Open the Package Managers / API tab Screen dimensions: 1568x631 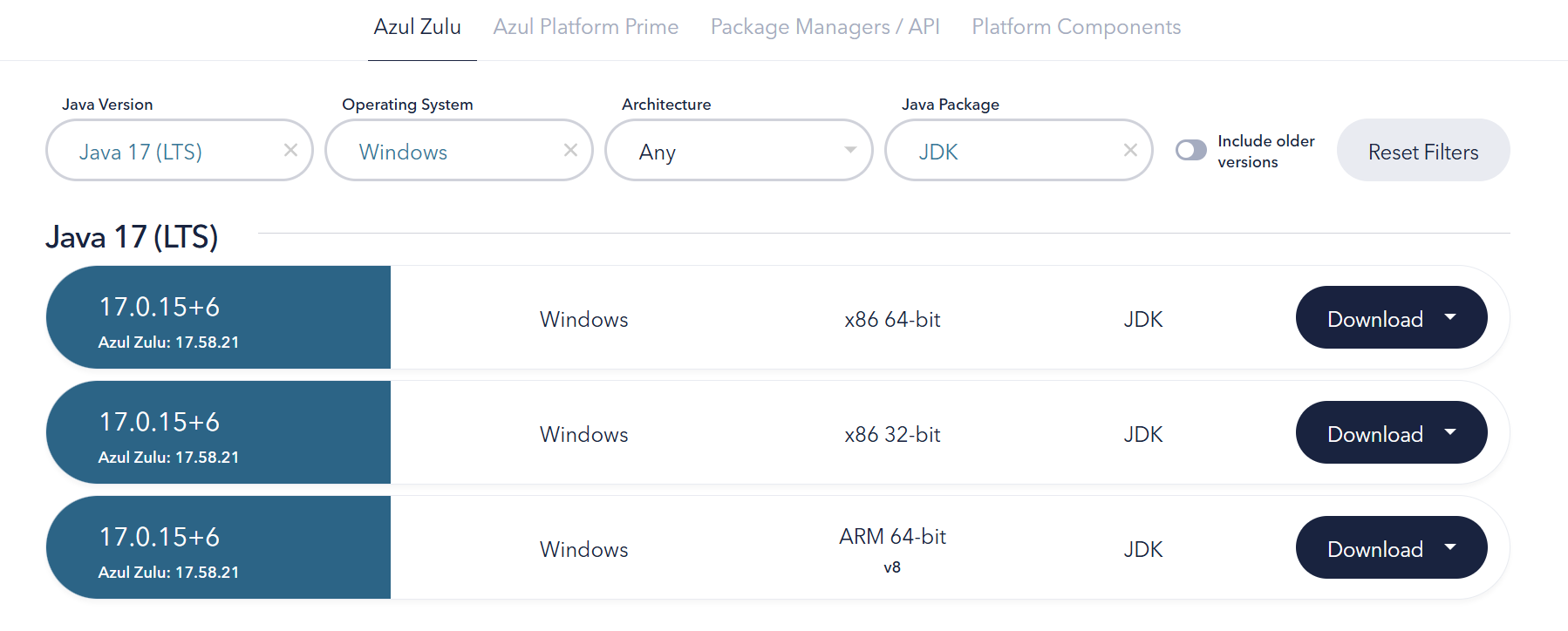pyautogui.click(x=824, y=27)
